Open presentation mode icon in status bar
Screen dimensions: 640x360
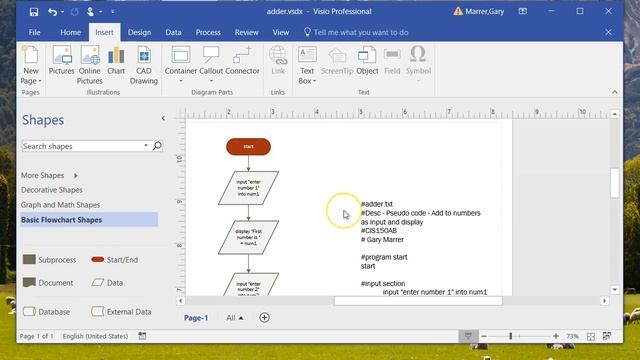tap(468, 336)
